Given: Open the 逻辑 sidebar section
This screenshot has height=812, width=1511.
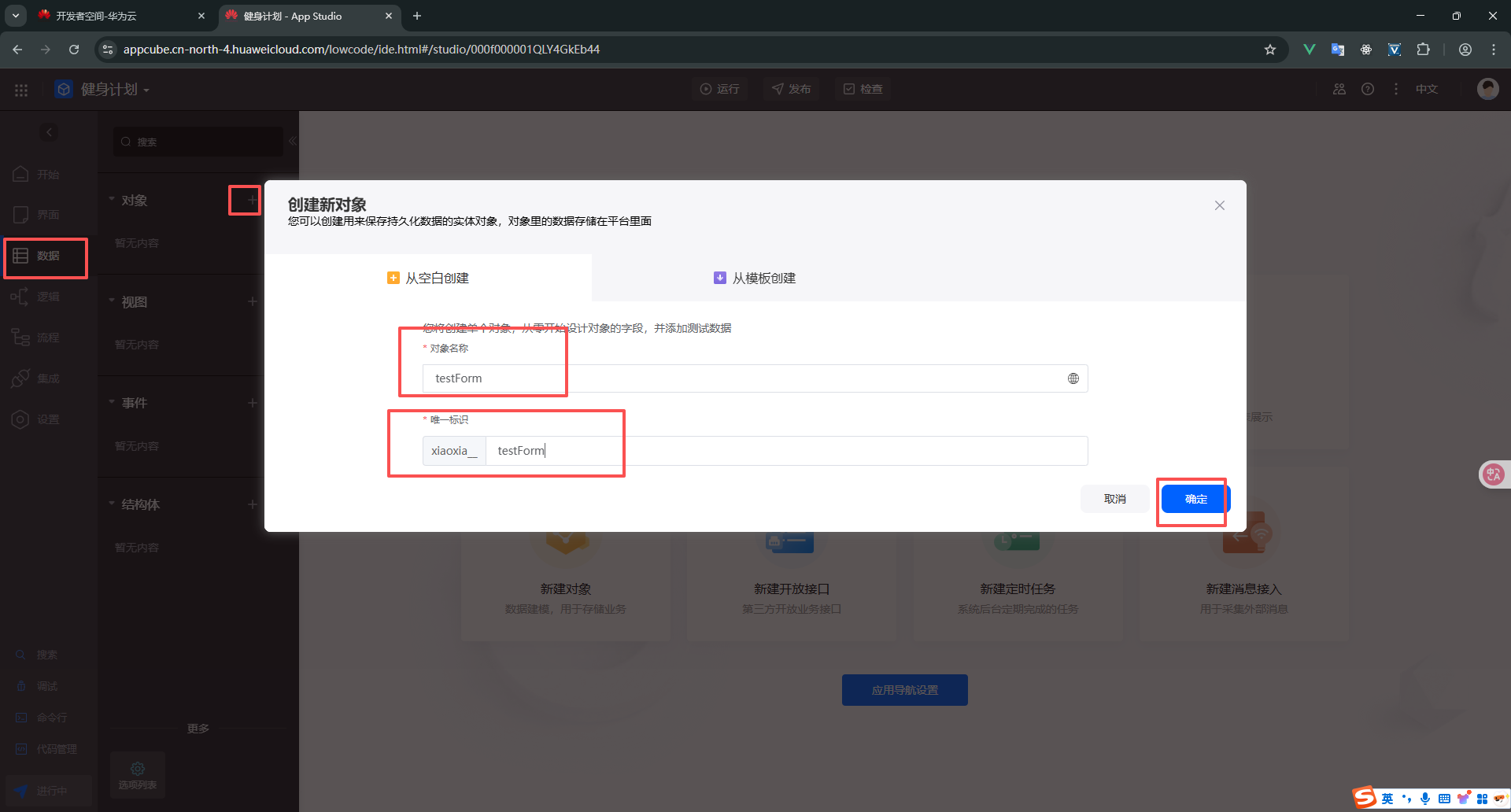Looking at the screenshot, I should coord(46,297).
